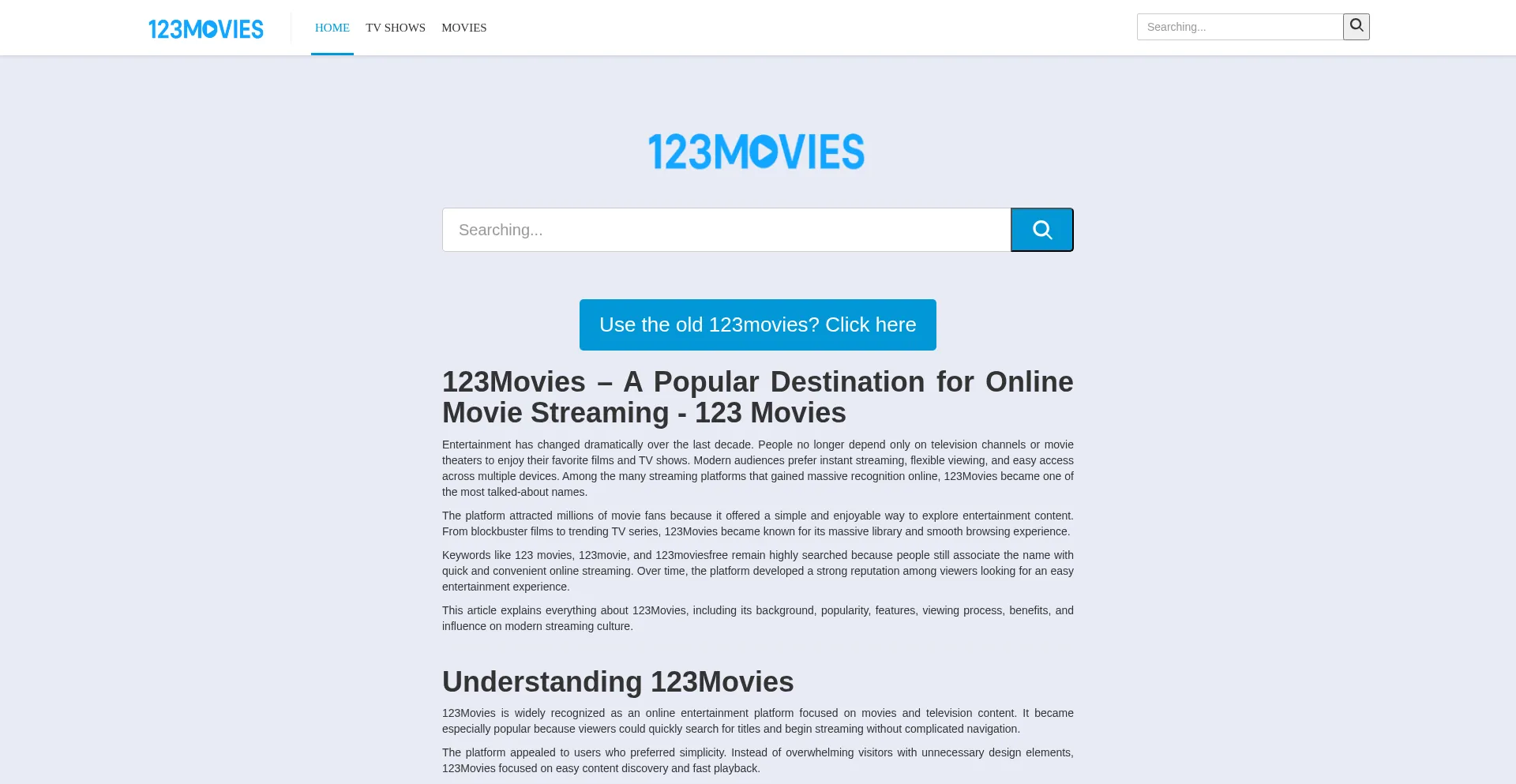This screenshot has height=784, width=1516.
Task: Focus the main Searching... input box
Action: click(726, 230)
